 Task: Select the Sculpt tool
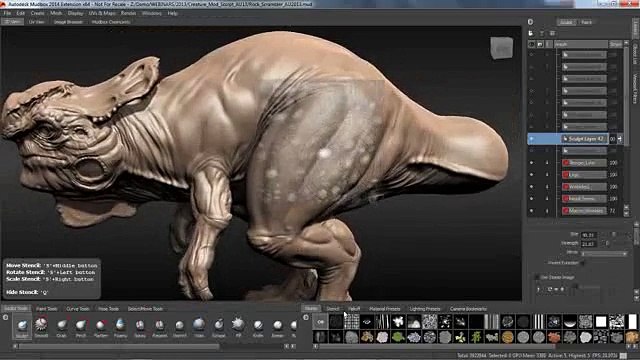point(22,327)
